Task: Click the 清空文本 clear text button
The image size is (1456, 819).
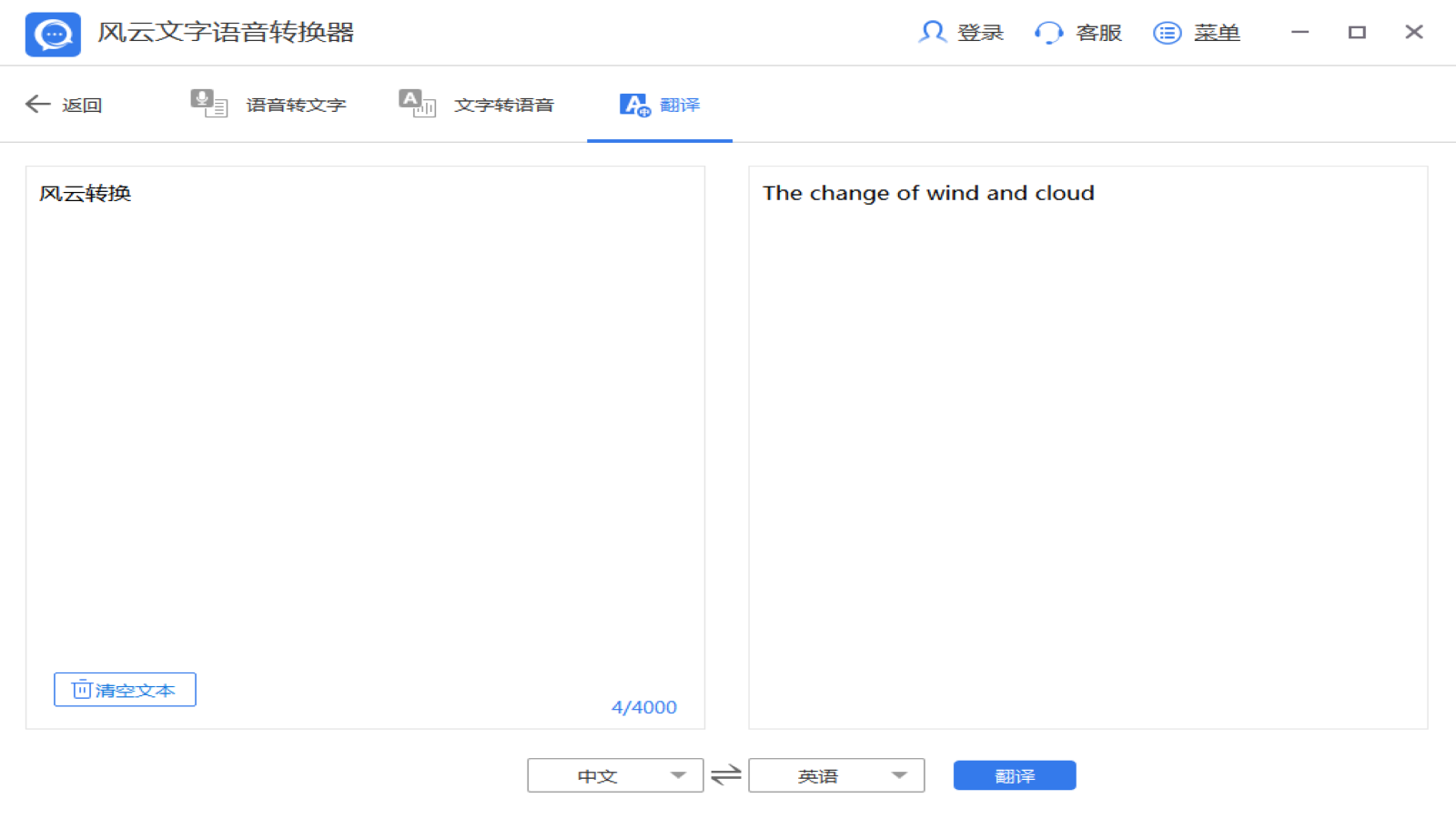Action: pyautogui.click(x=125, y=690)
